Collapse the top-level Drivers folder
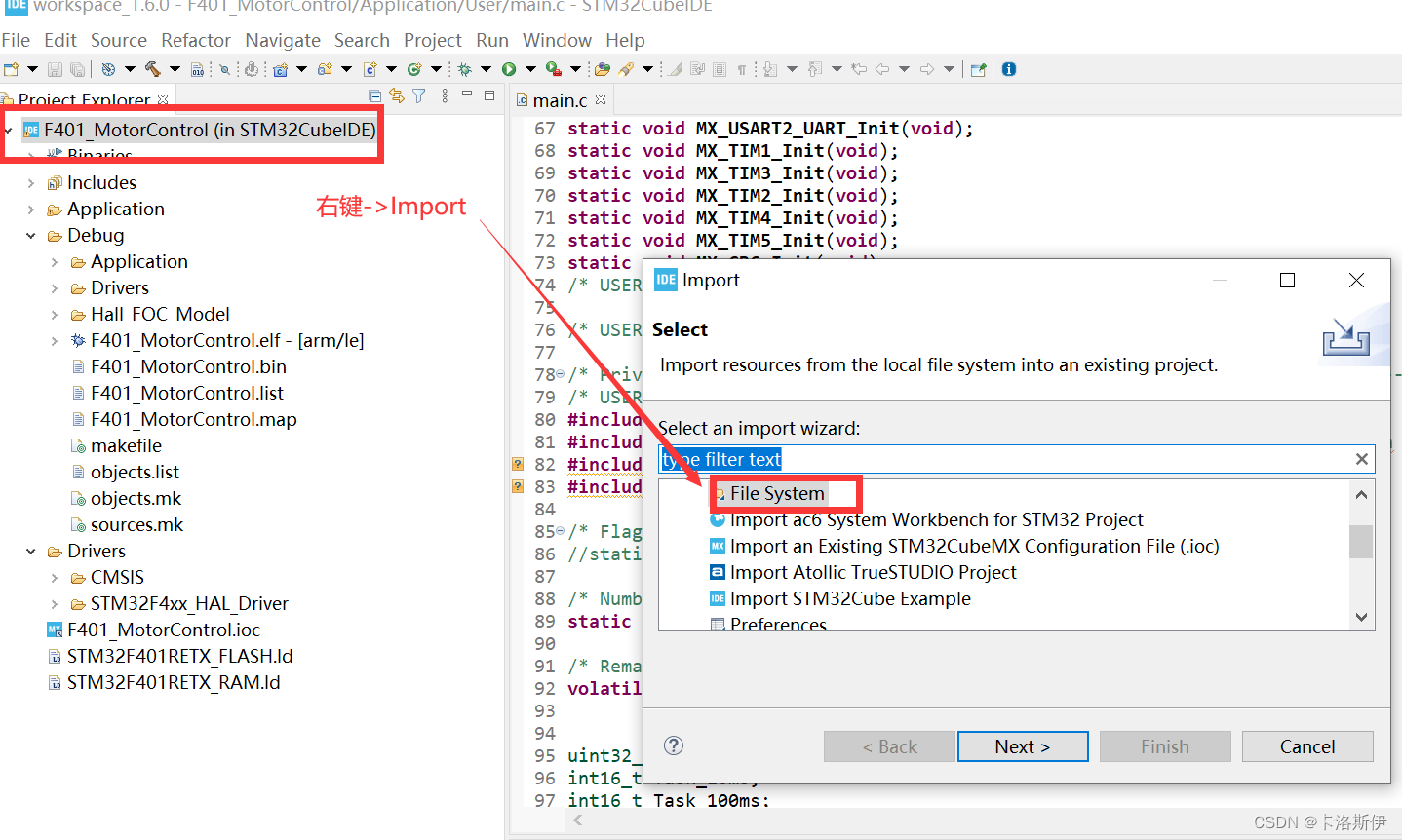 pos(31,552)
